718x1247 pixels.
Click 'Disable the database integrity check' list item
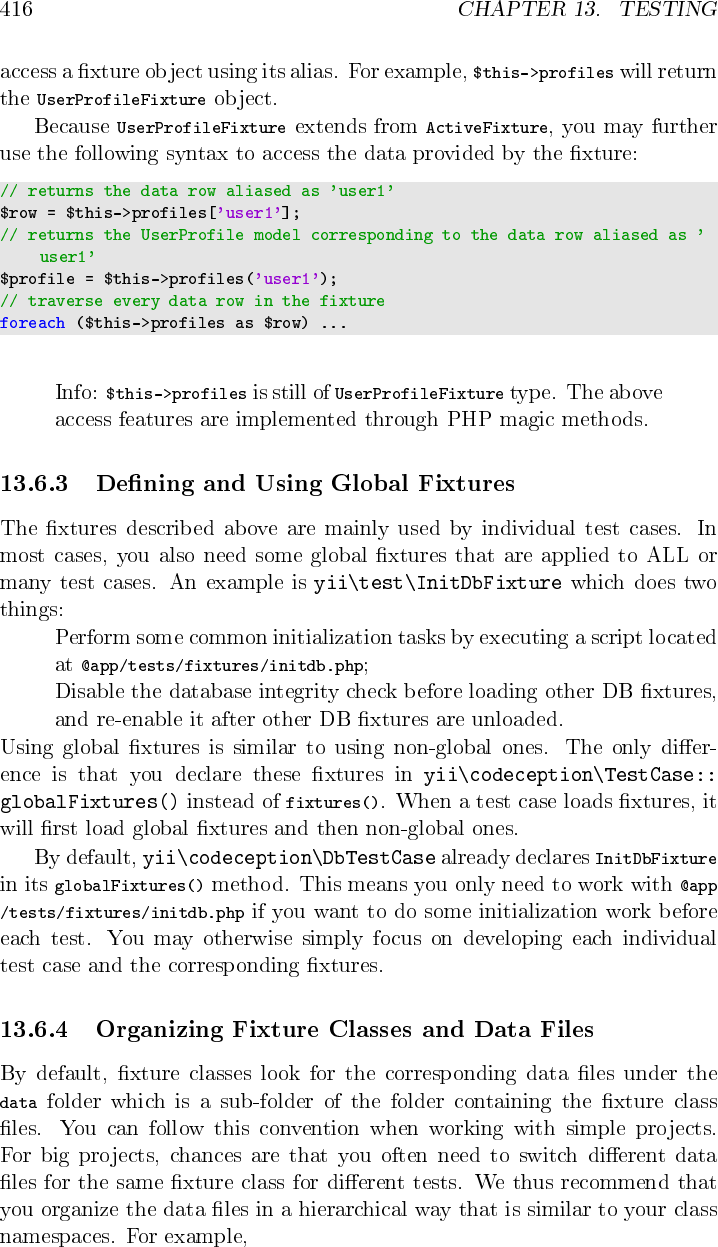click(x=386, y=705)
